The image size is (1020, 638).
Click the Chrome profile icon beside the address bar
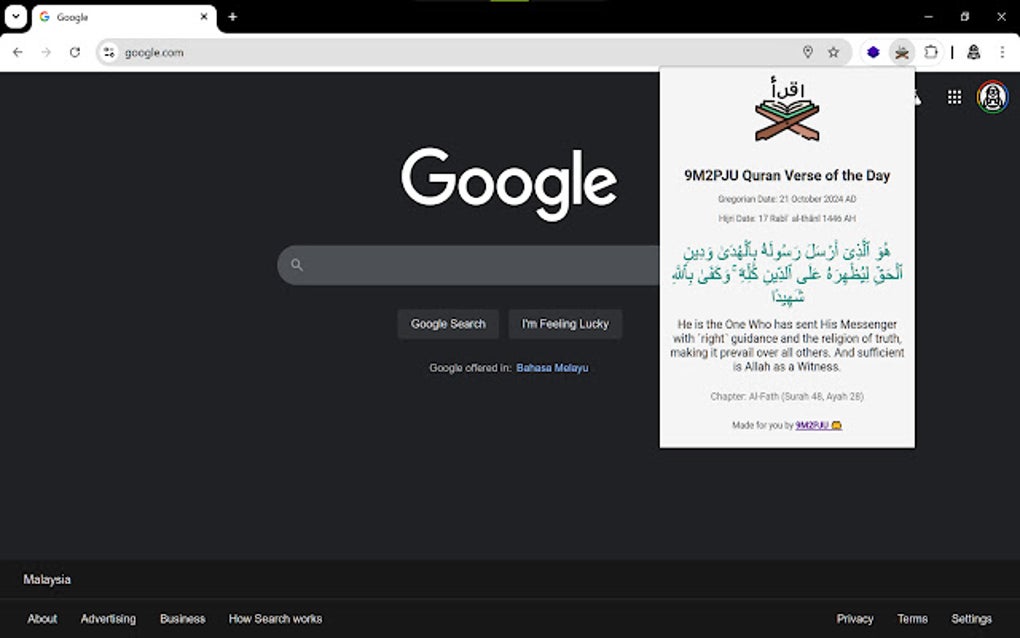point(976,52)
